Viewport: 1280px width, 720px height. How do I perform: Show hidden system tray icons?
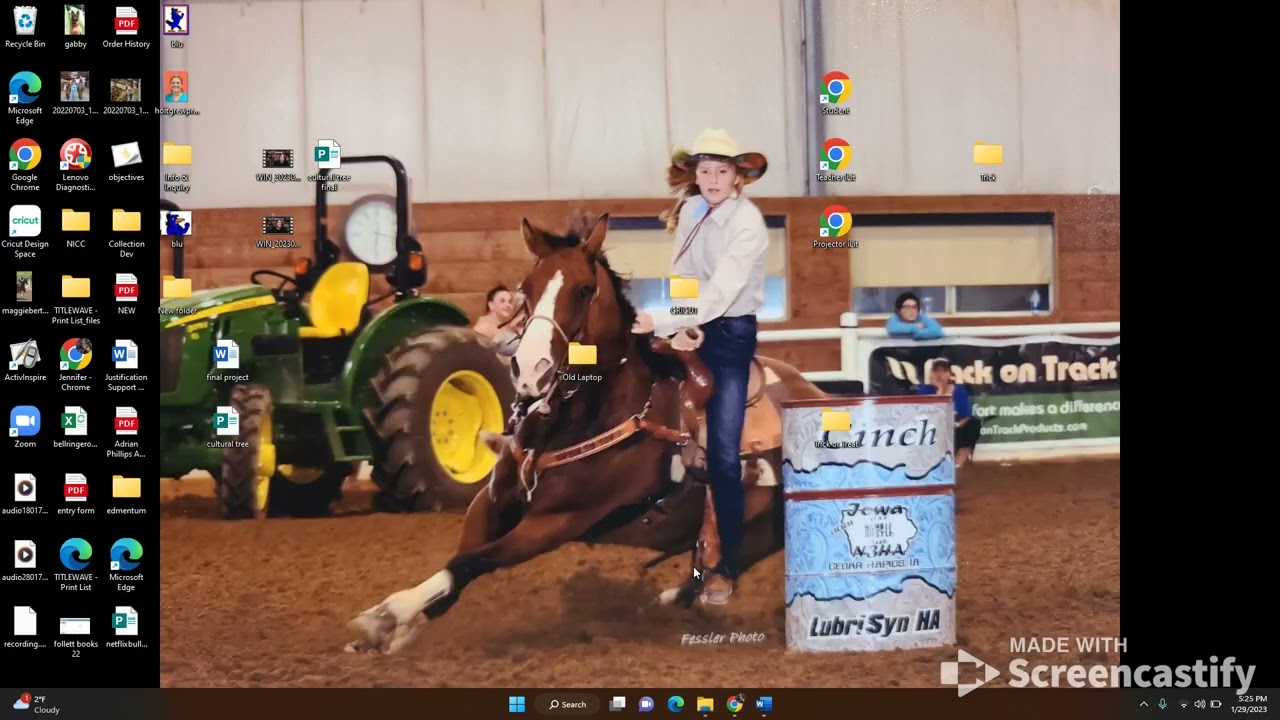(1144, 704)
